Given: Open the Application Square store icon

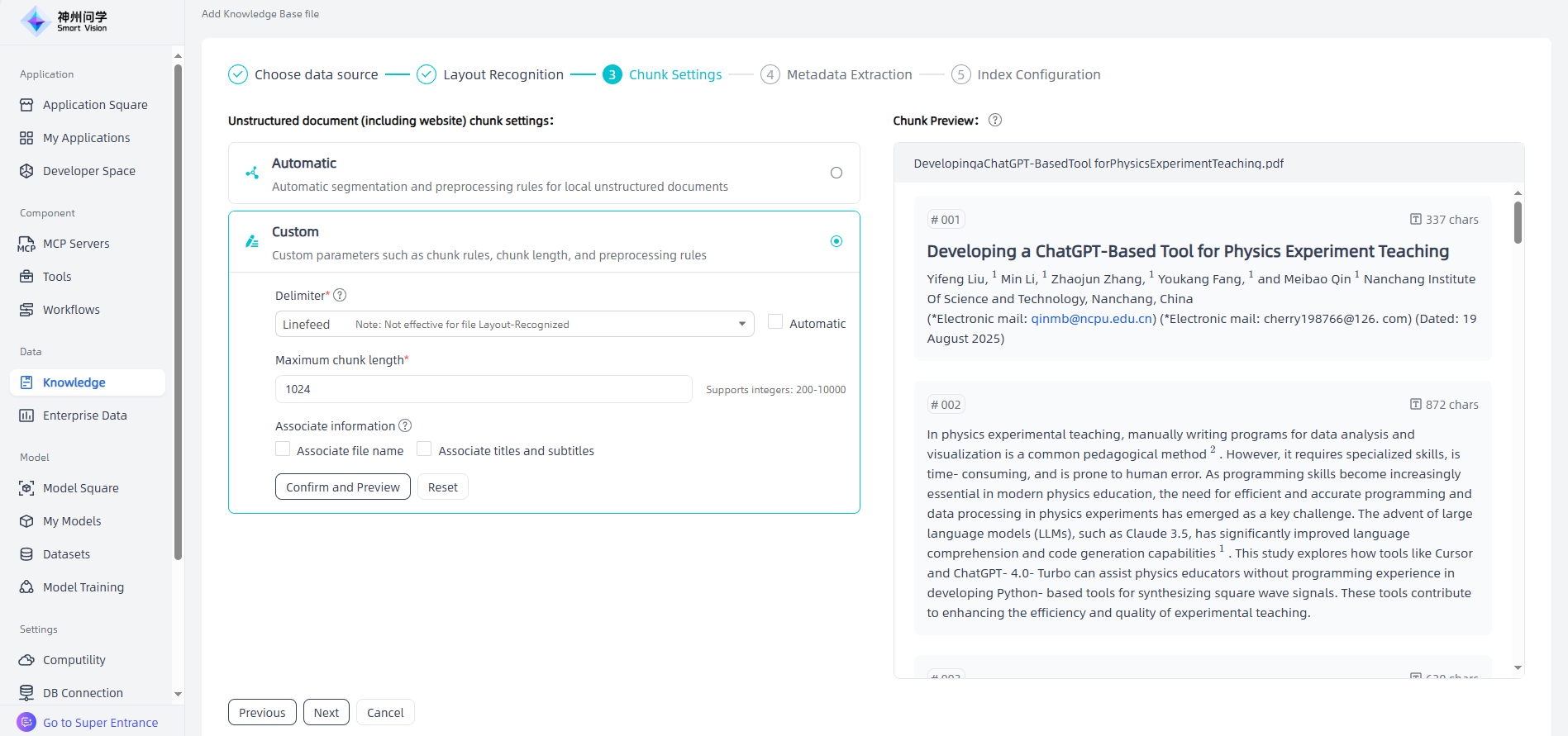Looking at the screenshot, I should click(26, 105).
